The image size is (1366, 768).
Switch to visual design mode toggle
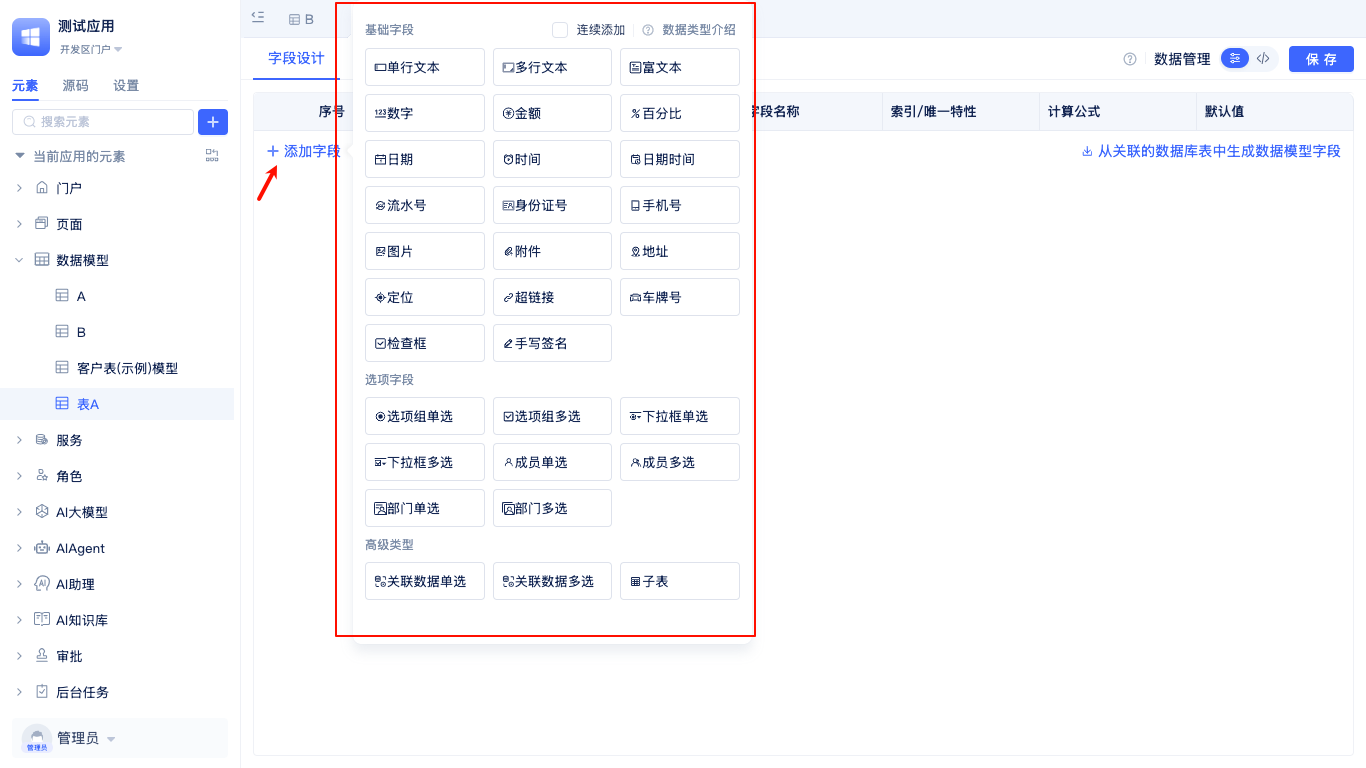pos(1235,59)
